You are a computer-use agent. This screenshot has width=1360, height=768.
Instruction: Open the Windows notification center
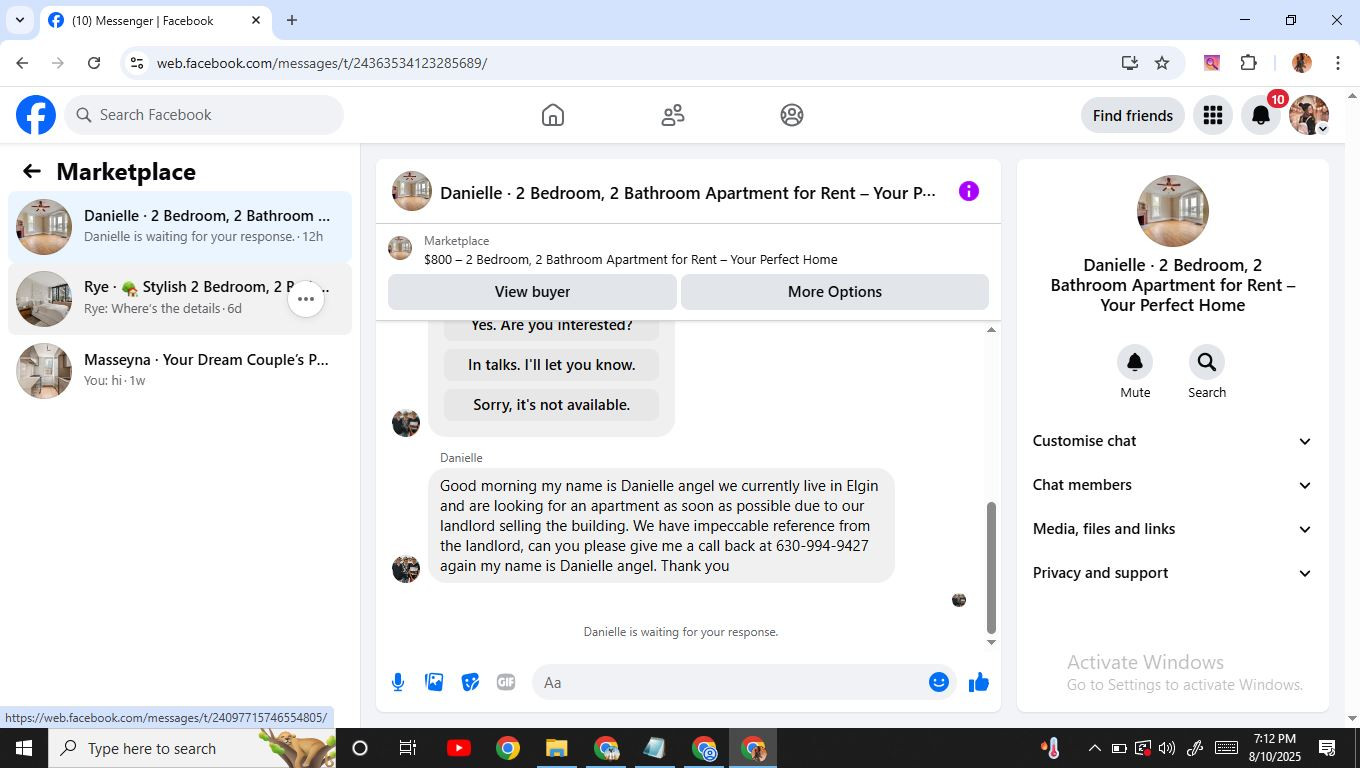1328,748
